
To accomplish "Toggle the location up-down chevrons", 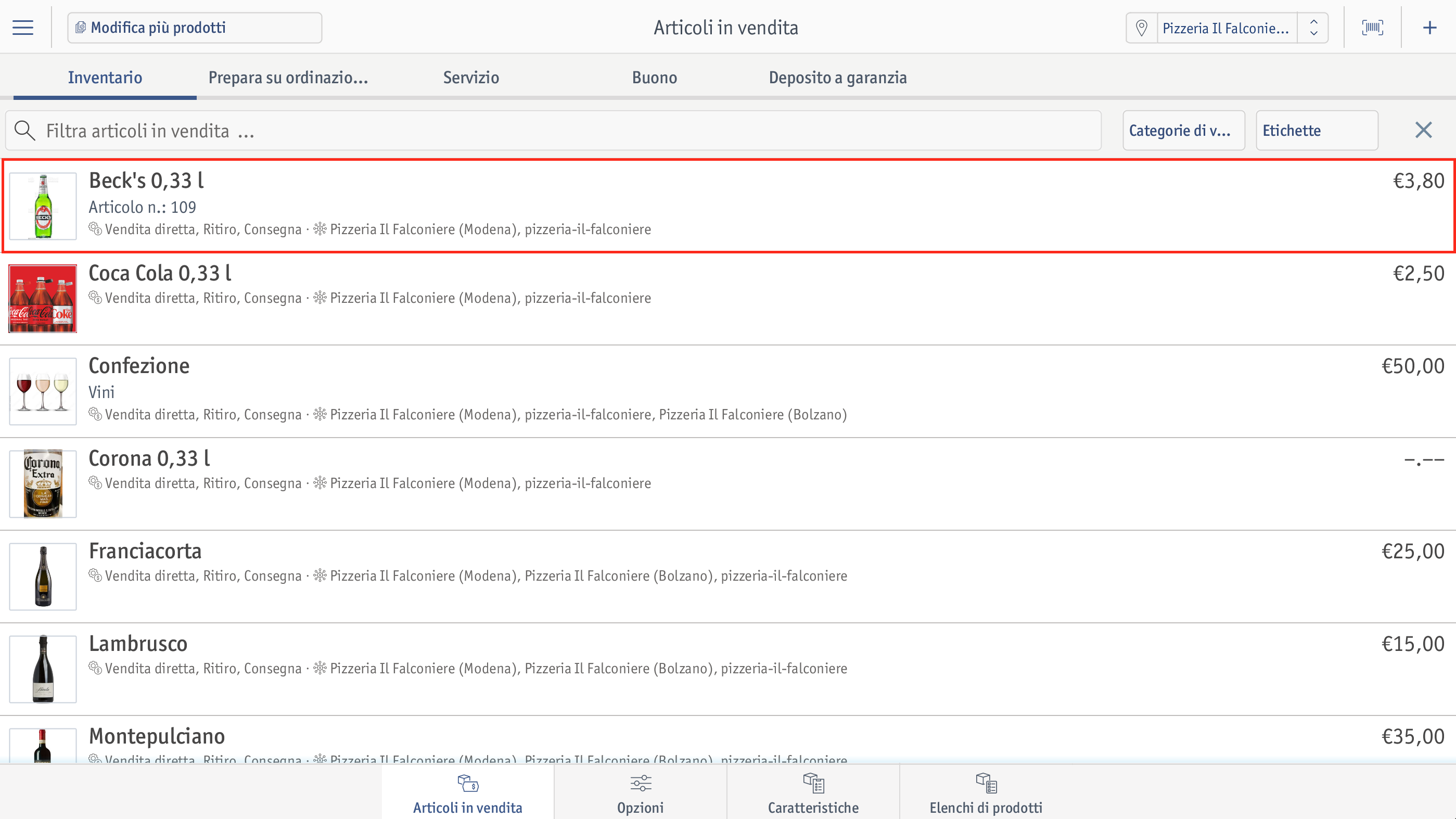I will point(1313,28).
